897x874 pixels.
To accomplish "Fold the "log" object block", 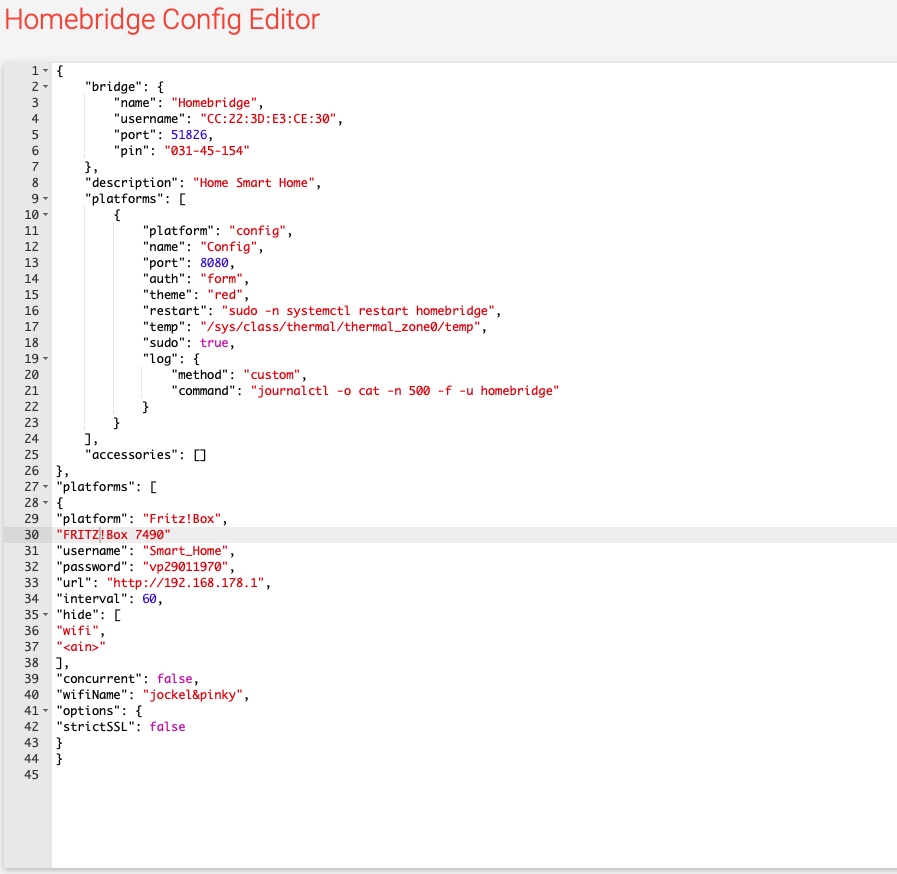I will [46, 358].
